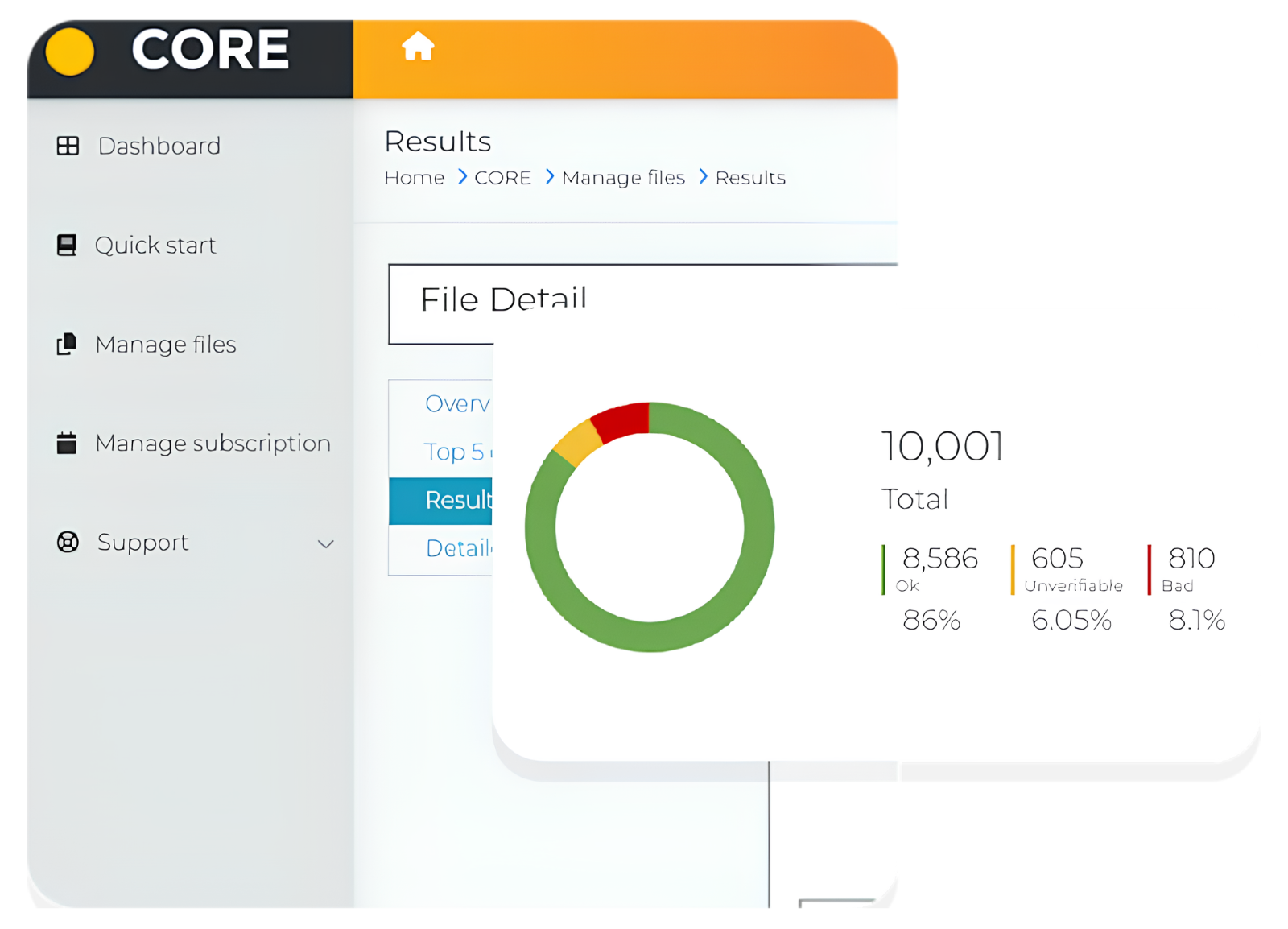Click the CORE brand text

click(x=210, y=50)
